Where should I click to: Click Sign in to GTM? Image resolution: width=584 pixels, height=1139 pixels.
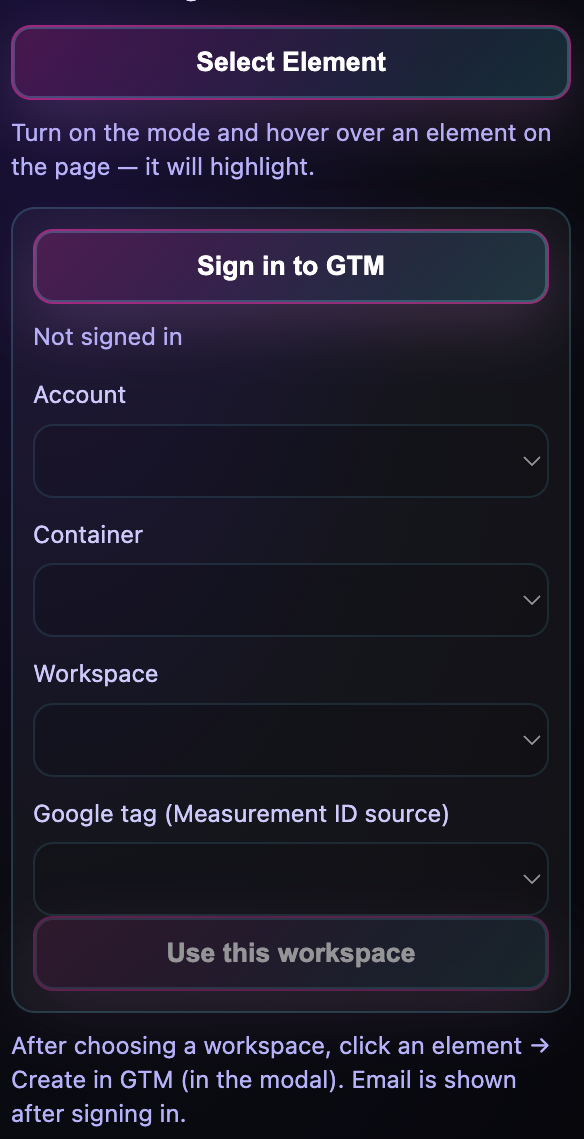click(x=291, y=266)
